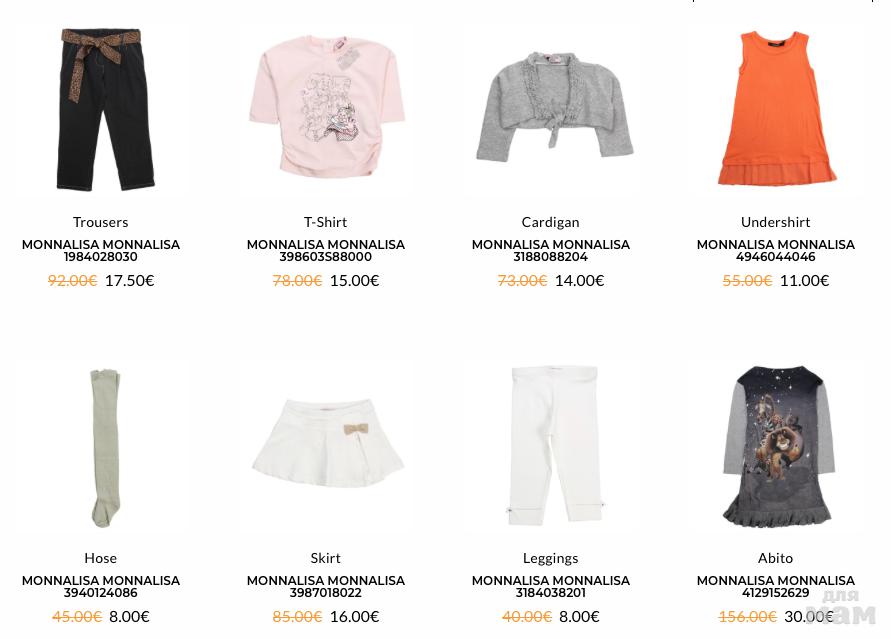Click the Leggings product title
Screen dimensions: 891x639
point(551,559)
